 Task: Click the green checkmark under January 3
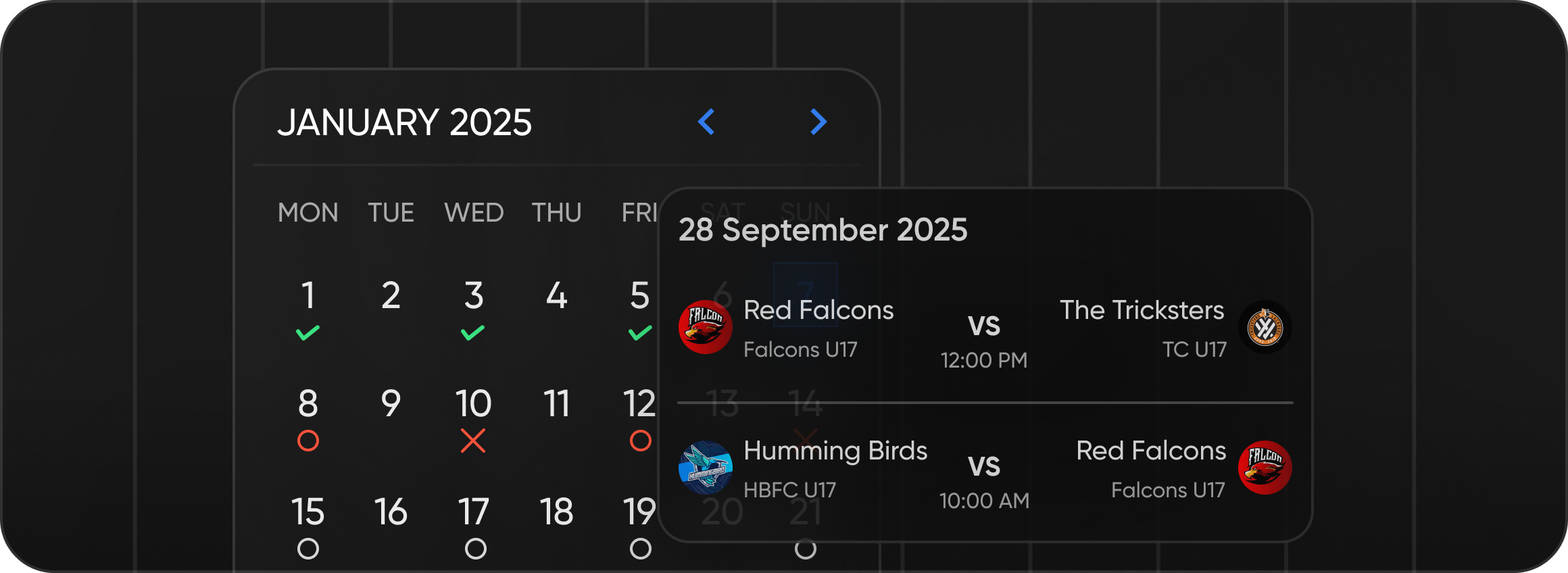pos(473,331)
